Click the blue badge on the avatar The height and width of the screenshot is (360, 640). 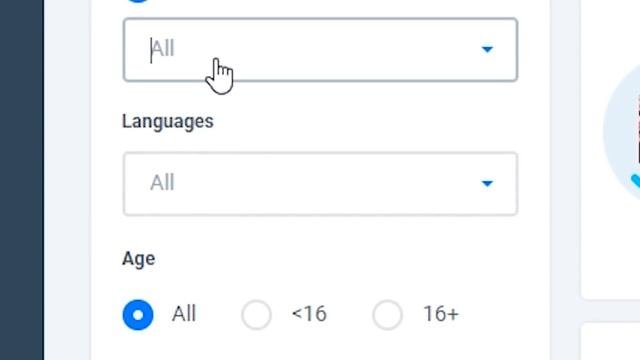[635, 182]
